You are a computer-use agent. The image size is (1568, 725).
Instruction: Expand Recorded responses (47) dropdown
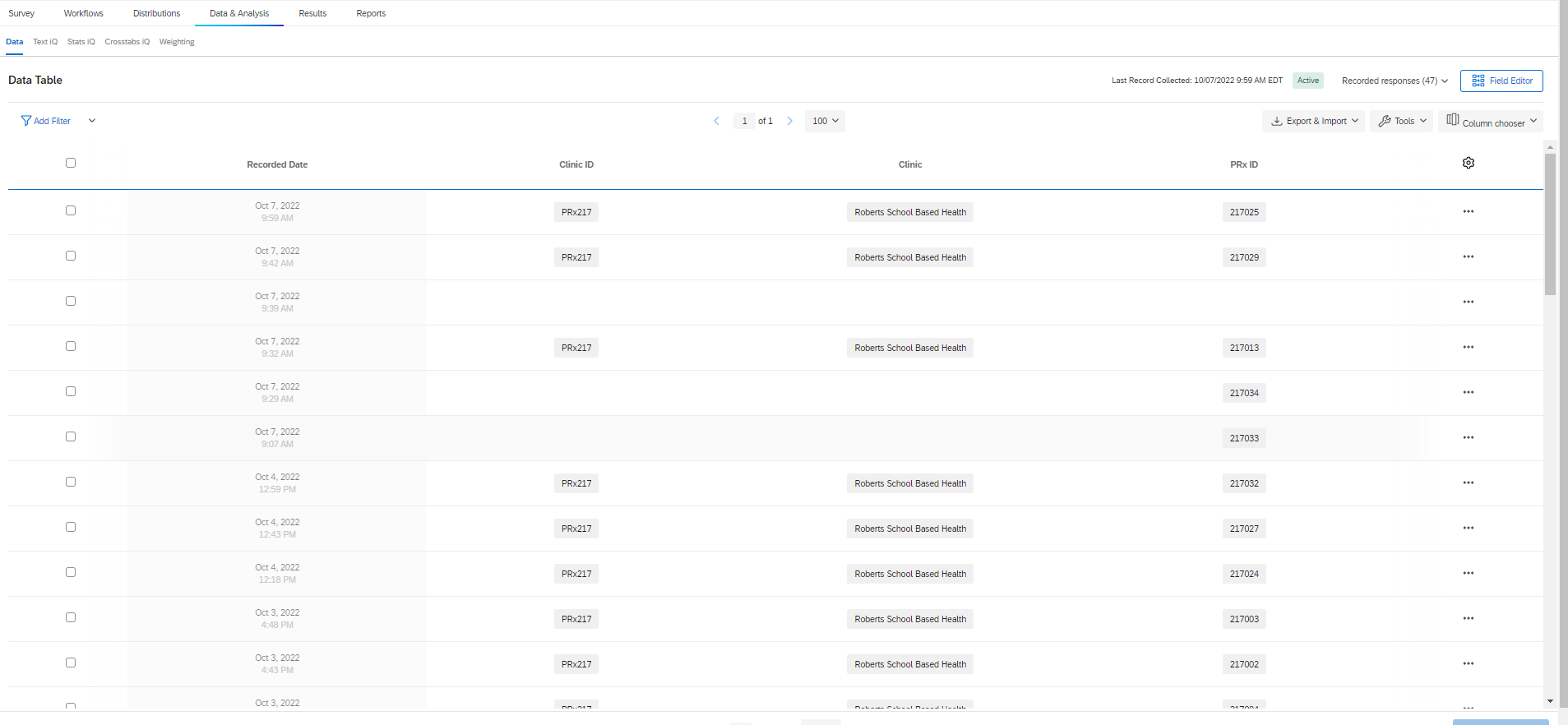pos(1395,81)
